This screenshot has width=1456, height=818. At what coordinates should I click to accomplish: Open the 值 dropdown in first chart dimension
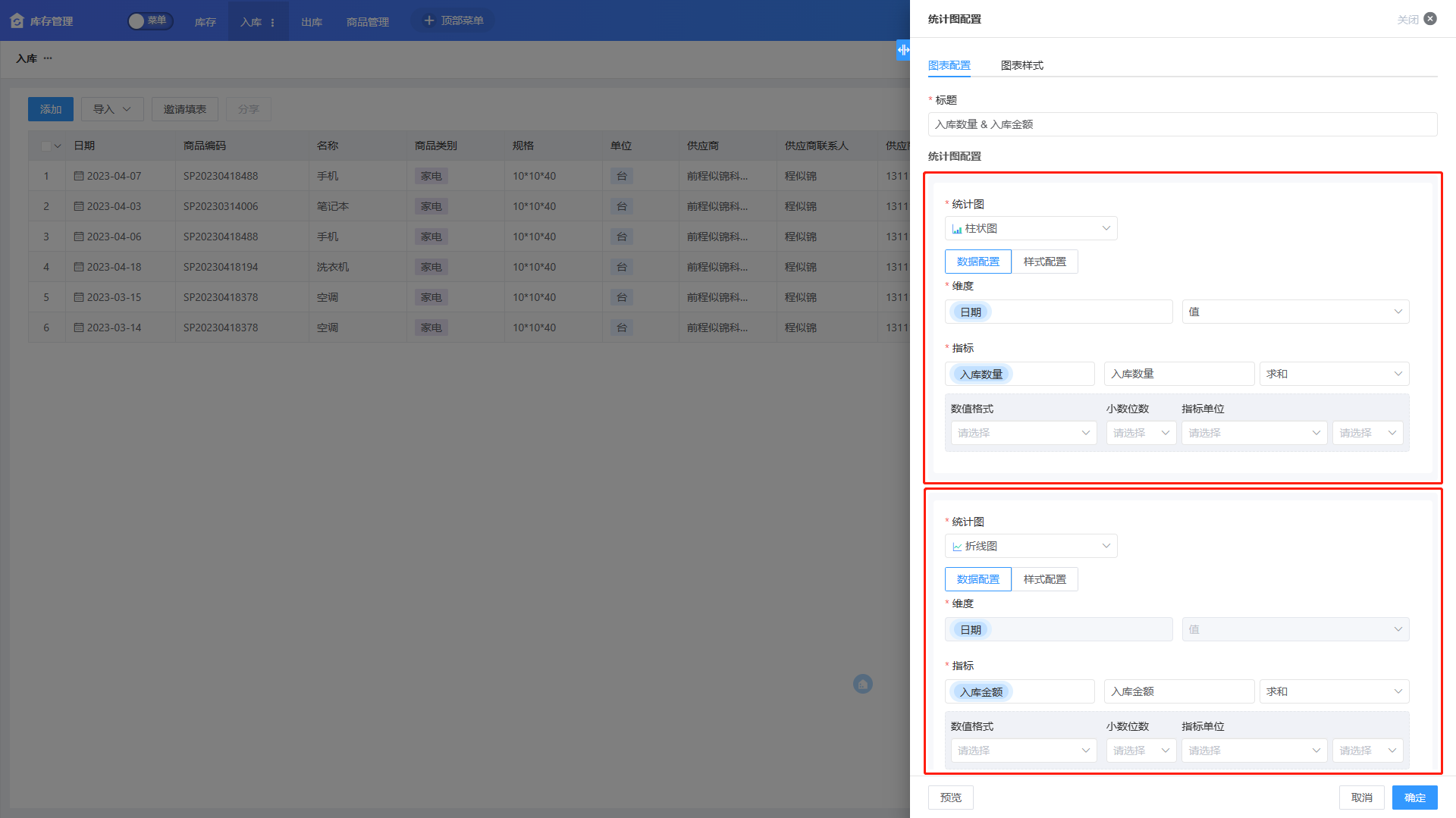[x=1295, y=312]
